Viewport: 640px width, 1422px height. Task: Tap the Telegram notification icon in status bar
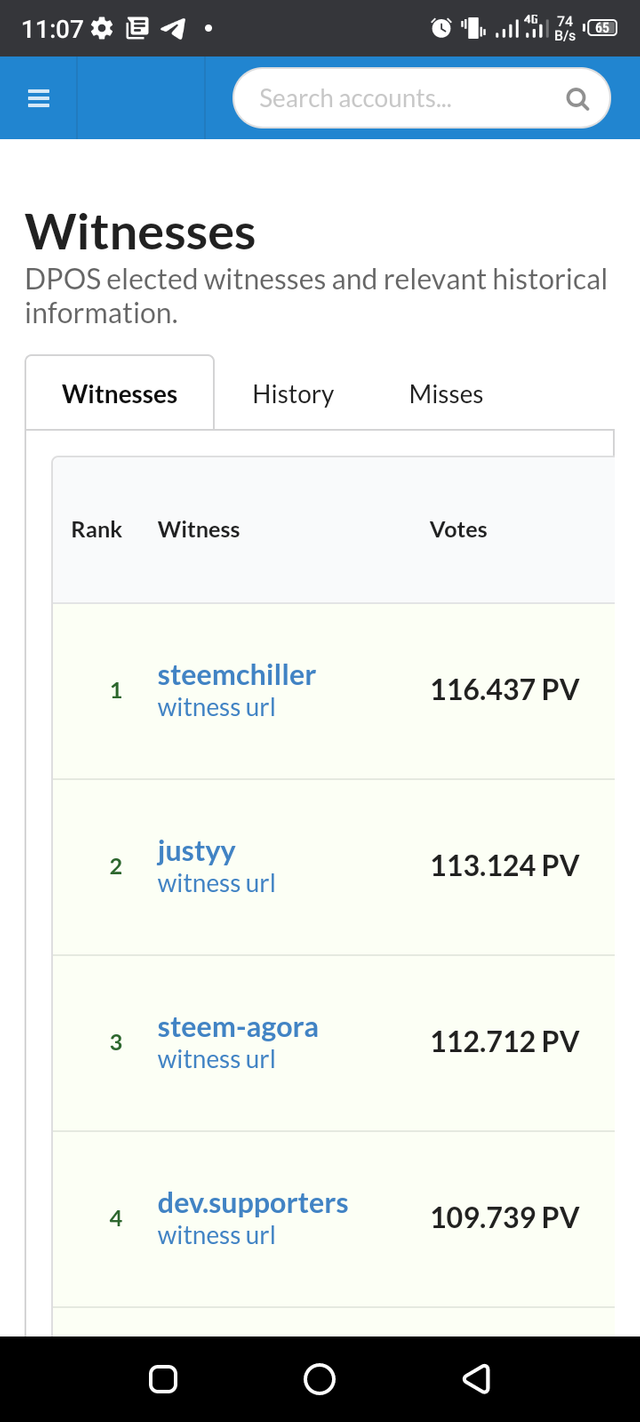[x=172, y=29]
